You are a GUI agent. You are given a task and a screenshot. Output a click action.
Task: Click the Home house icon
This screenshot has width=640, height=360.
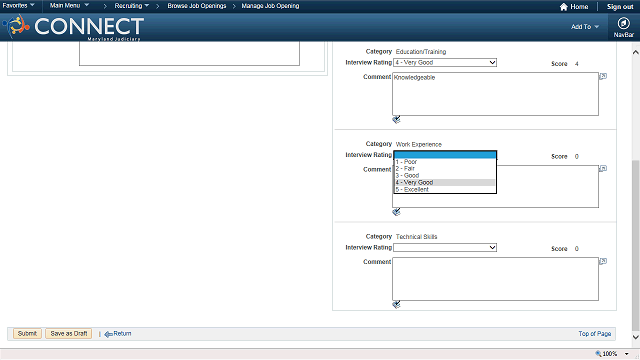point(564,7)
